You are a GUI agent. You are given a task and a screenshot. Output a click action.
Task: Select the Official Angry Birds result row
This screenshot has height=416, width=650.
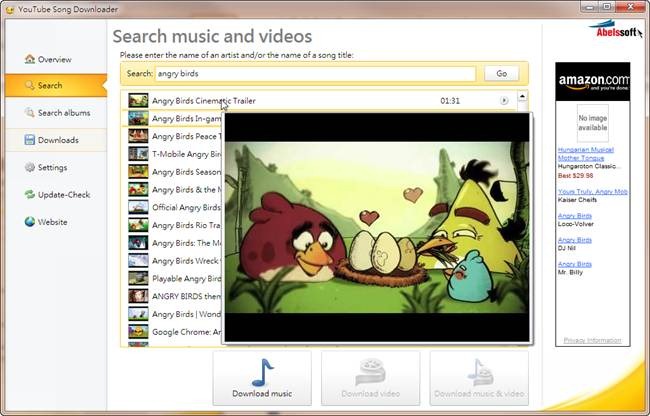[172, 208]
